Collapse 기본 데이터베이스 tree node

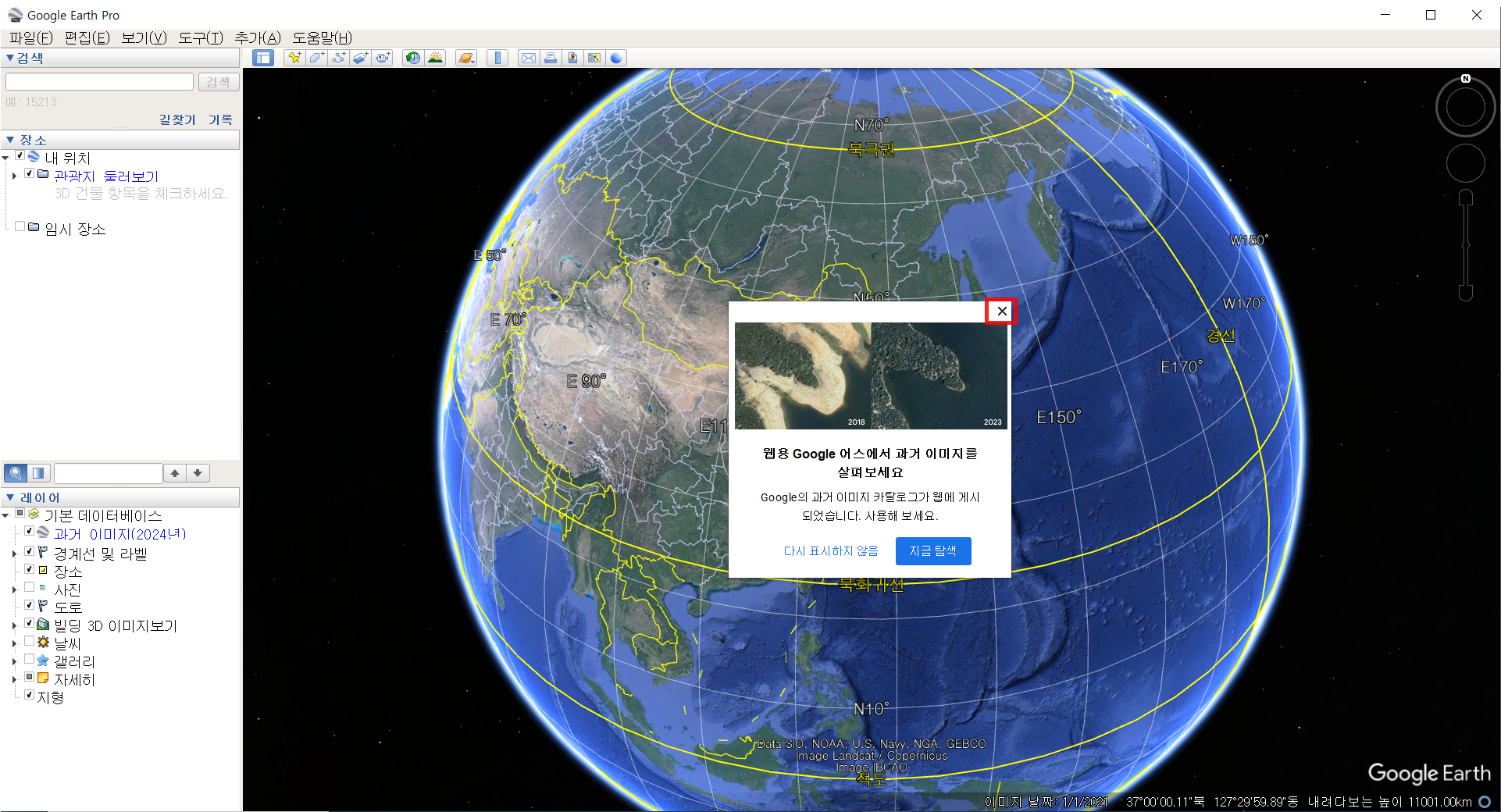5,515
